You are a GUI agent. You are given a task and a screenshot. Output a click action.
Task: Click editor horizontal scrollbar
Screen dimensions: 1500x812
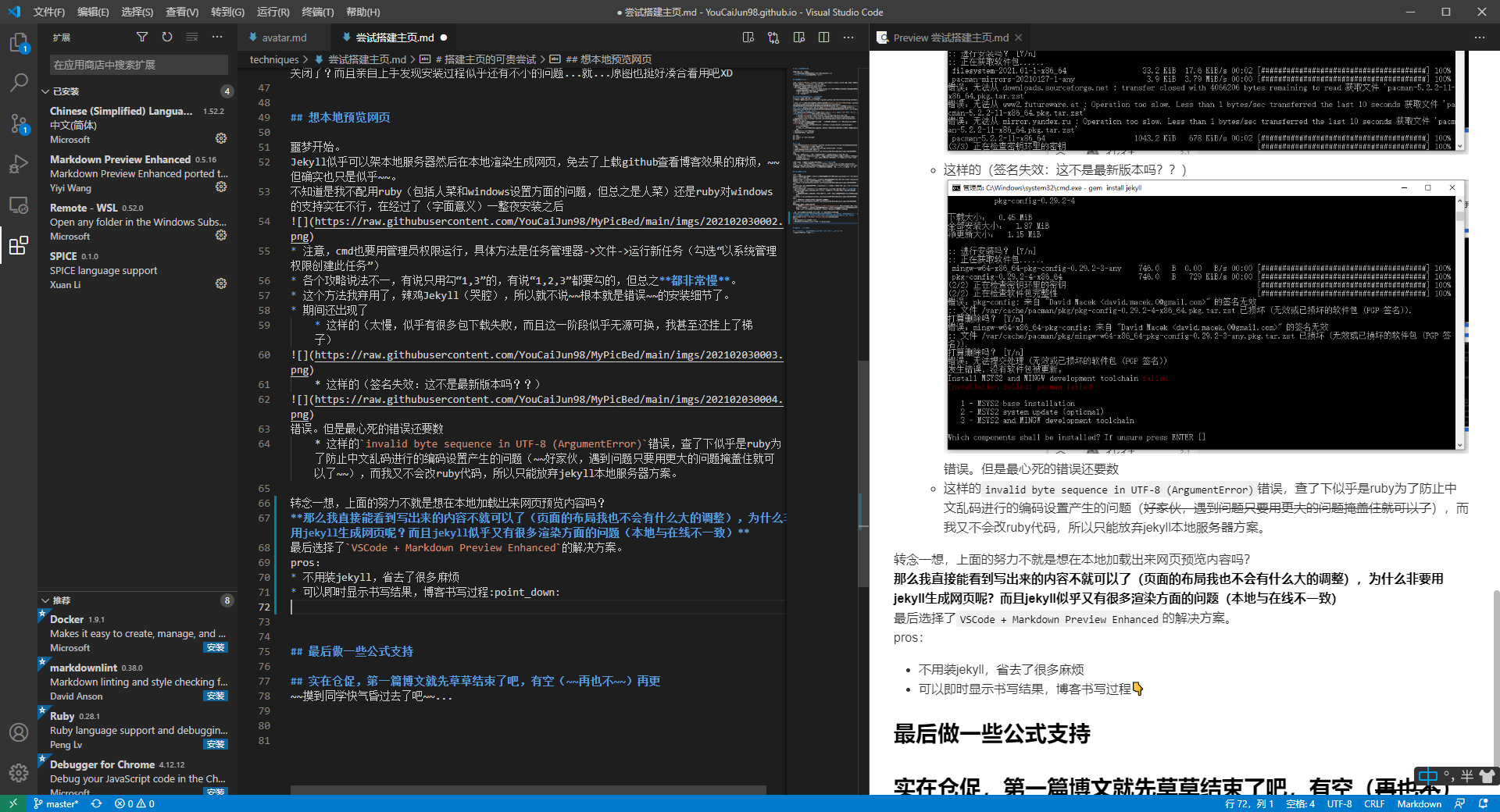528,790
